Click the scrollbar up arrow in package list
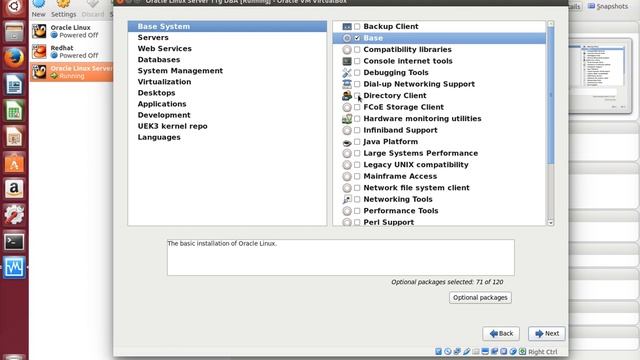 pos(551,24)
